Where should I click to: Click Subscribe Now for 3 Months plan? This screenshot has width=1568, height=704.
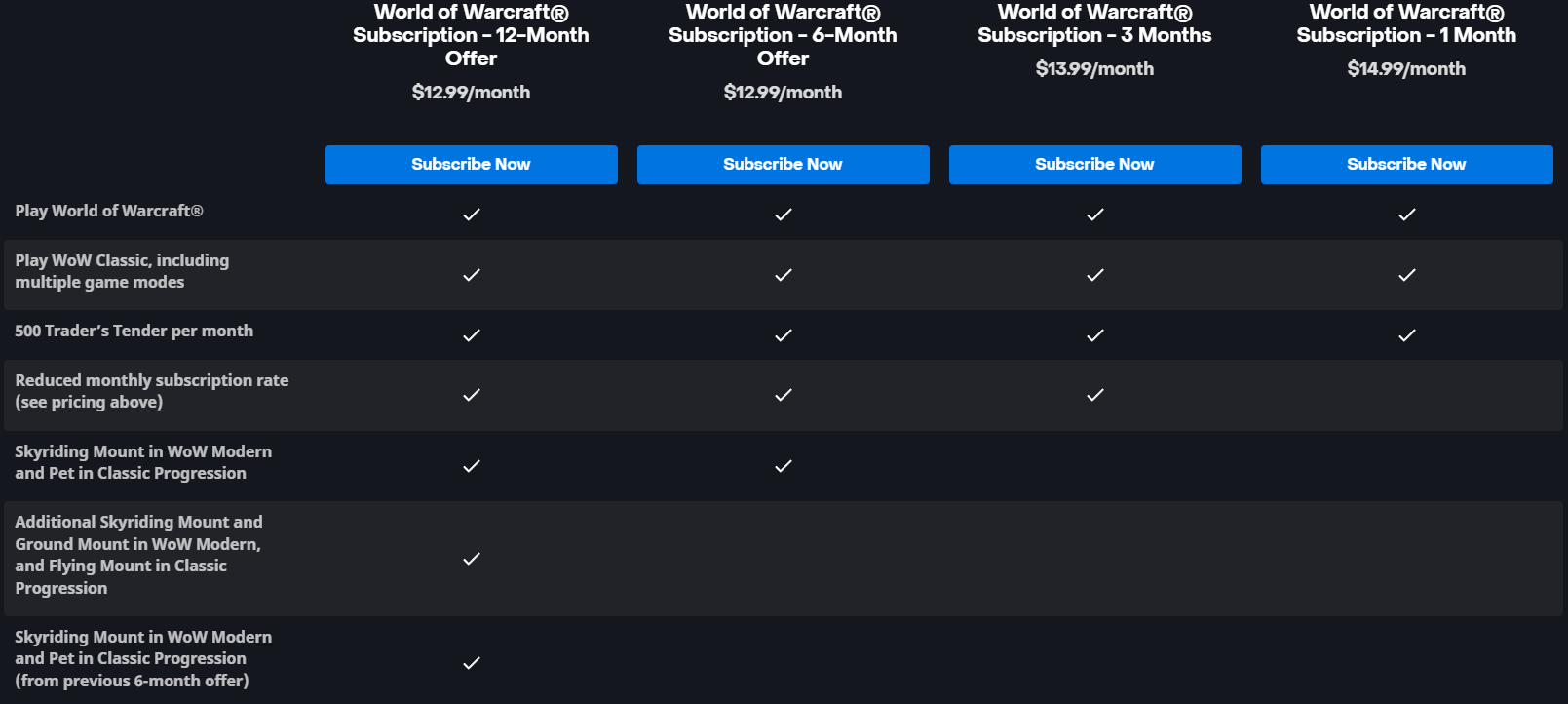(x=1094, y=165)
